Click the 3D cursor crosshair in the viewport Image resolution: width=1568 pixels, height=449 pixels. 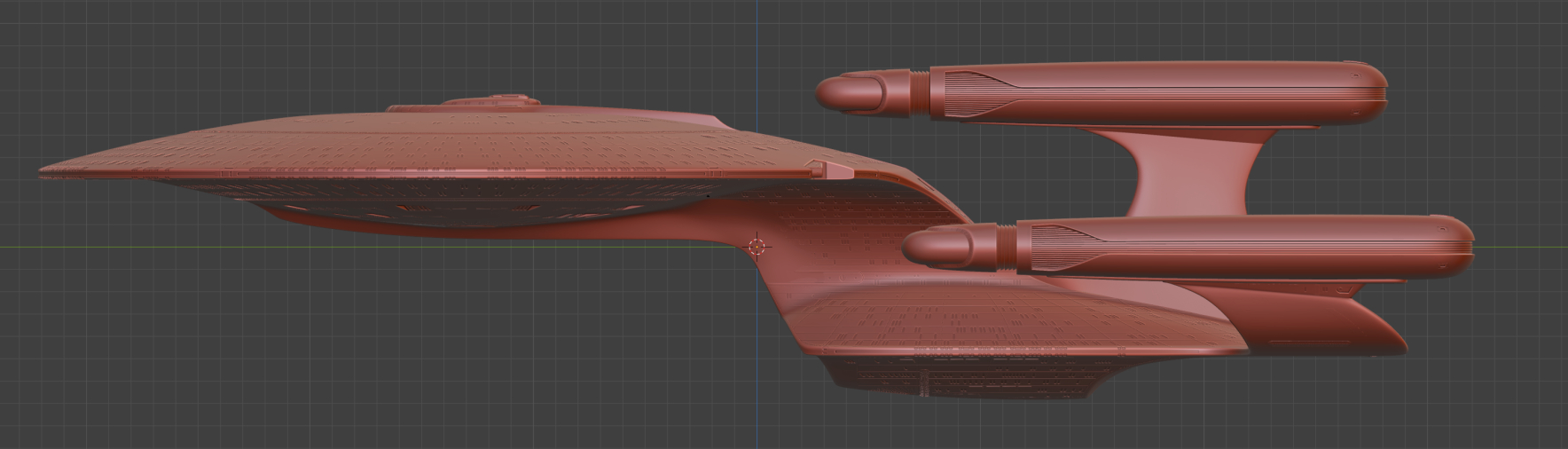coord(757,247)
